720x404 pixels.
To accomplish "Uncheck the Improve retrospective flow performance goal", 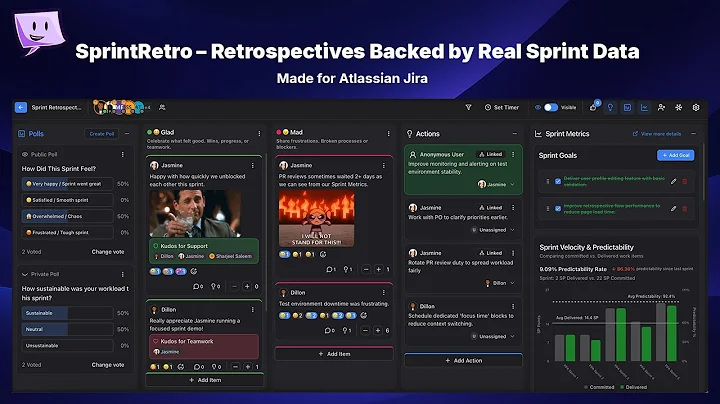I will click(558, 208).
